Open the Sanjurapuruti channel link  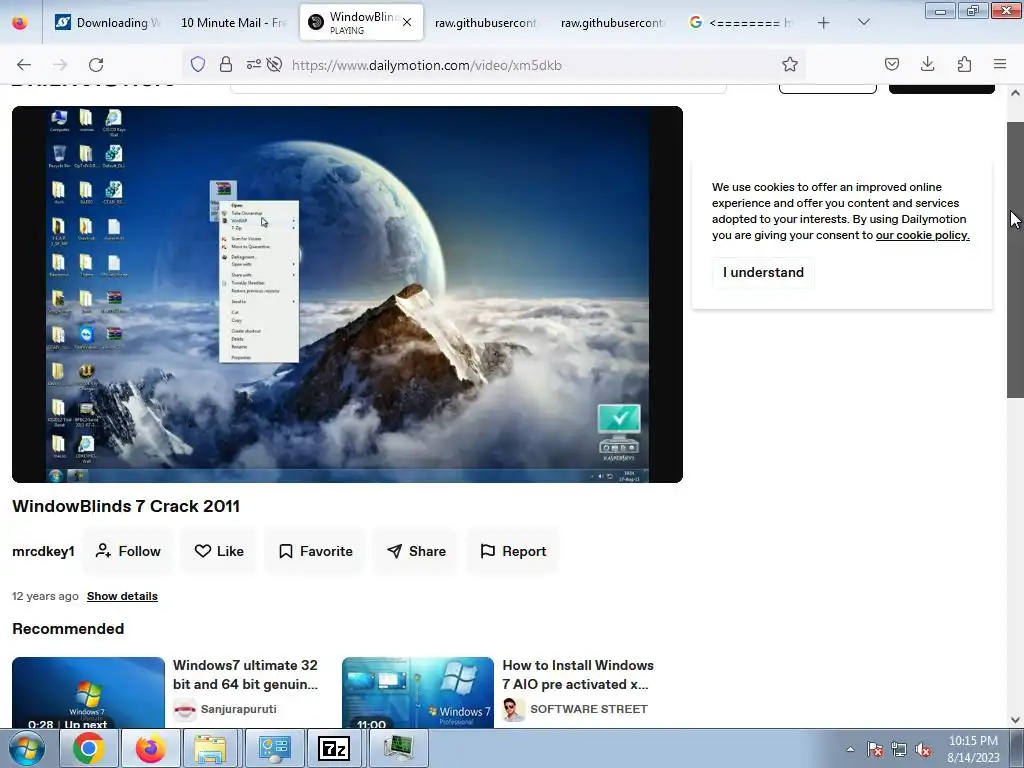click(238, 709)
